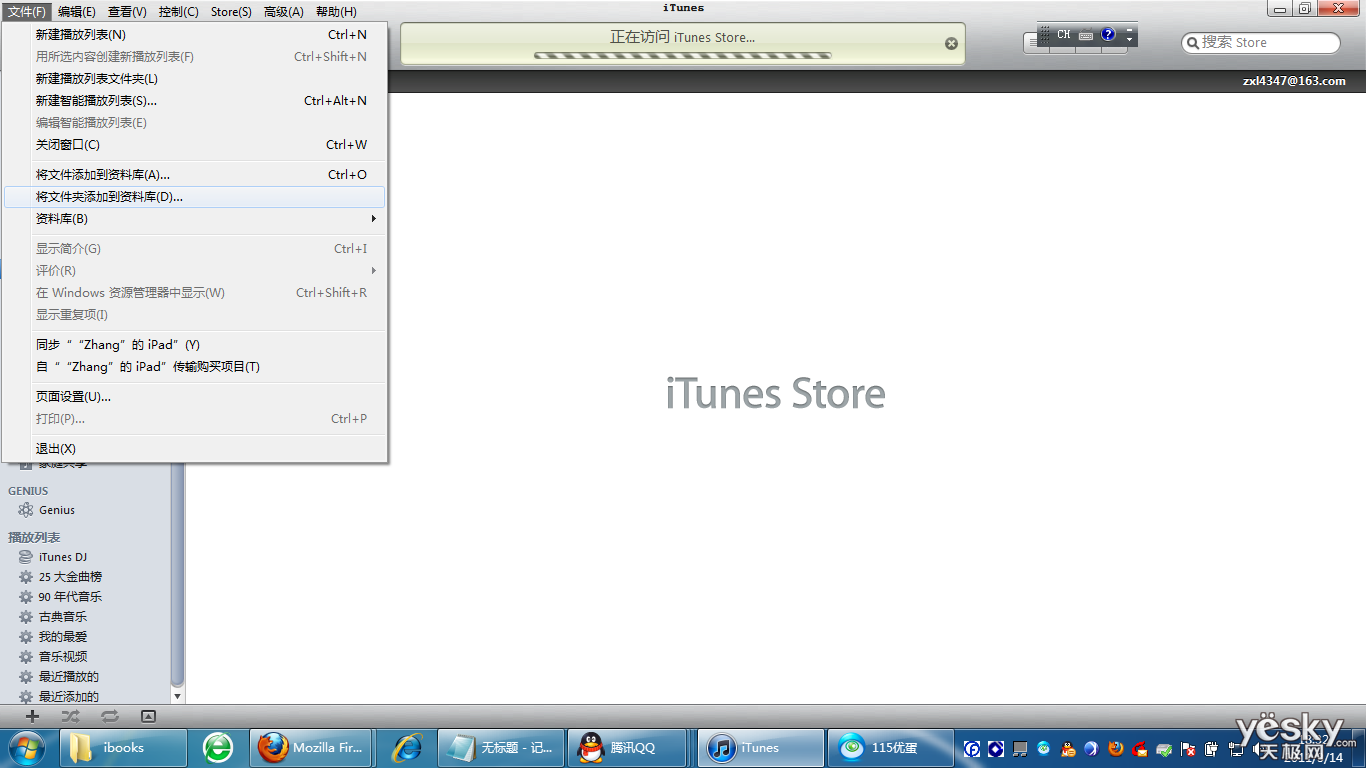Toggle shuffle at the sidebar bottom
The height and width of the screenshot is (768, 1366).
(x=70, y=716)
